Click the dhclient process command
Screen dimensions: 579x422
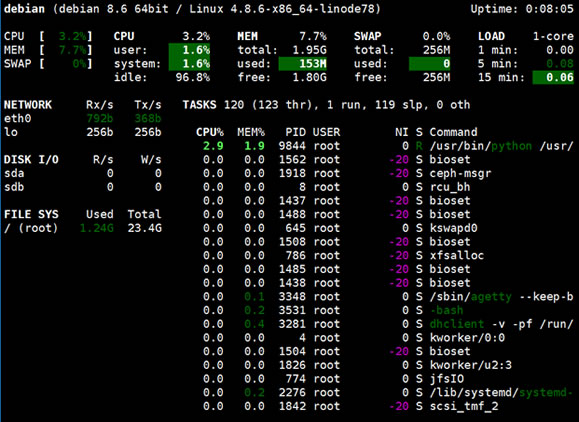coord(456,324)
